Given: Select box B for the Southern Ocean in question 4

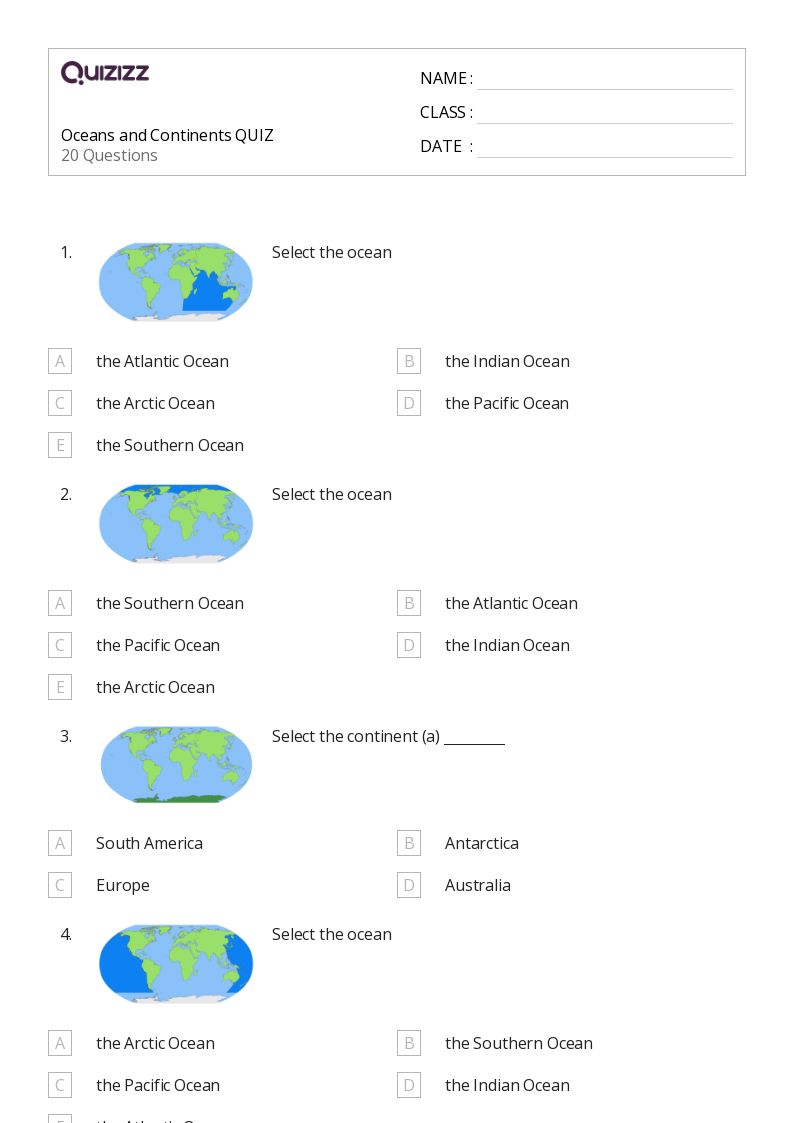Looking at the screenshot, I should tap(409, 1044).
